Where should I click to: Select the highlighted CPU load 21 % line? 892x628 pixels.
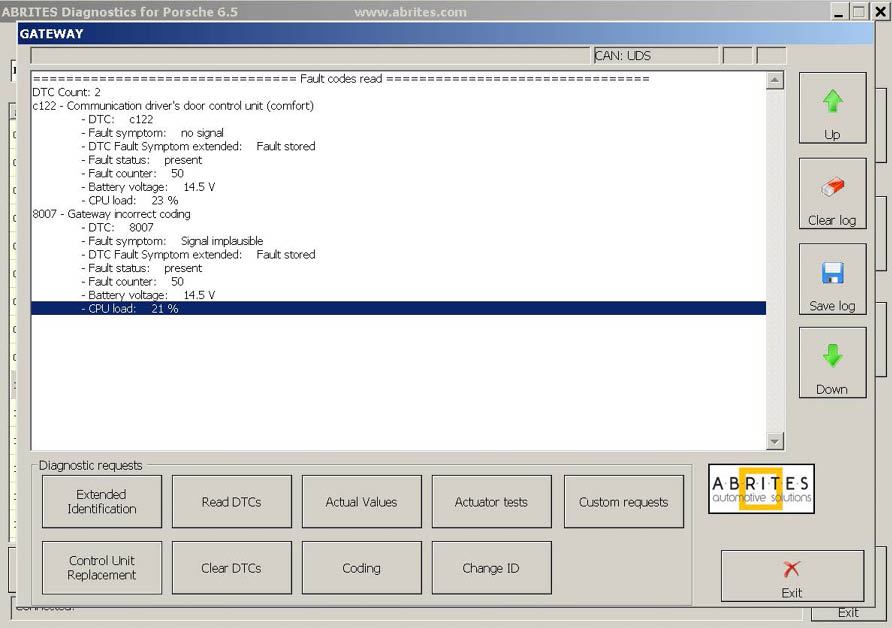tap(130, 309)
